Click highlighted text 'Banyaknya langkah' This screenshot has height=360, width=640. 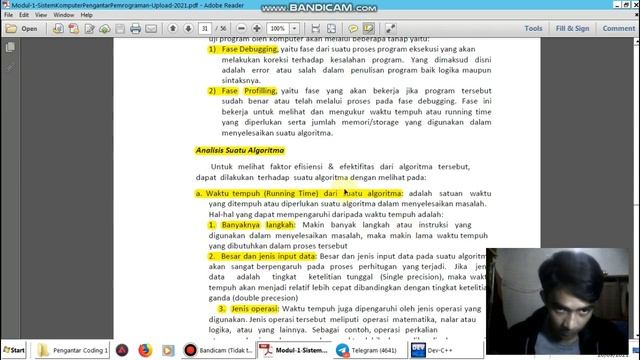[258, 225]
